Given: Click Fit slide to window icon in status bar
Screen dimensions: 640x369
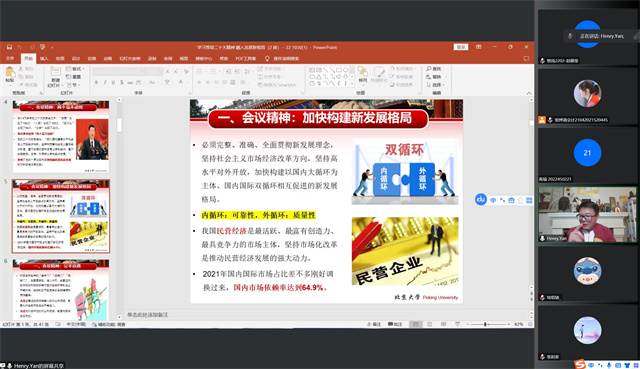Looking at the screenshot, I should click(x=530, y=324).
